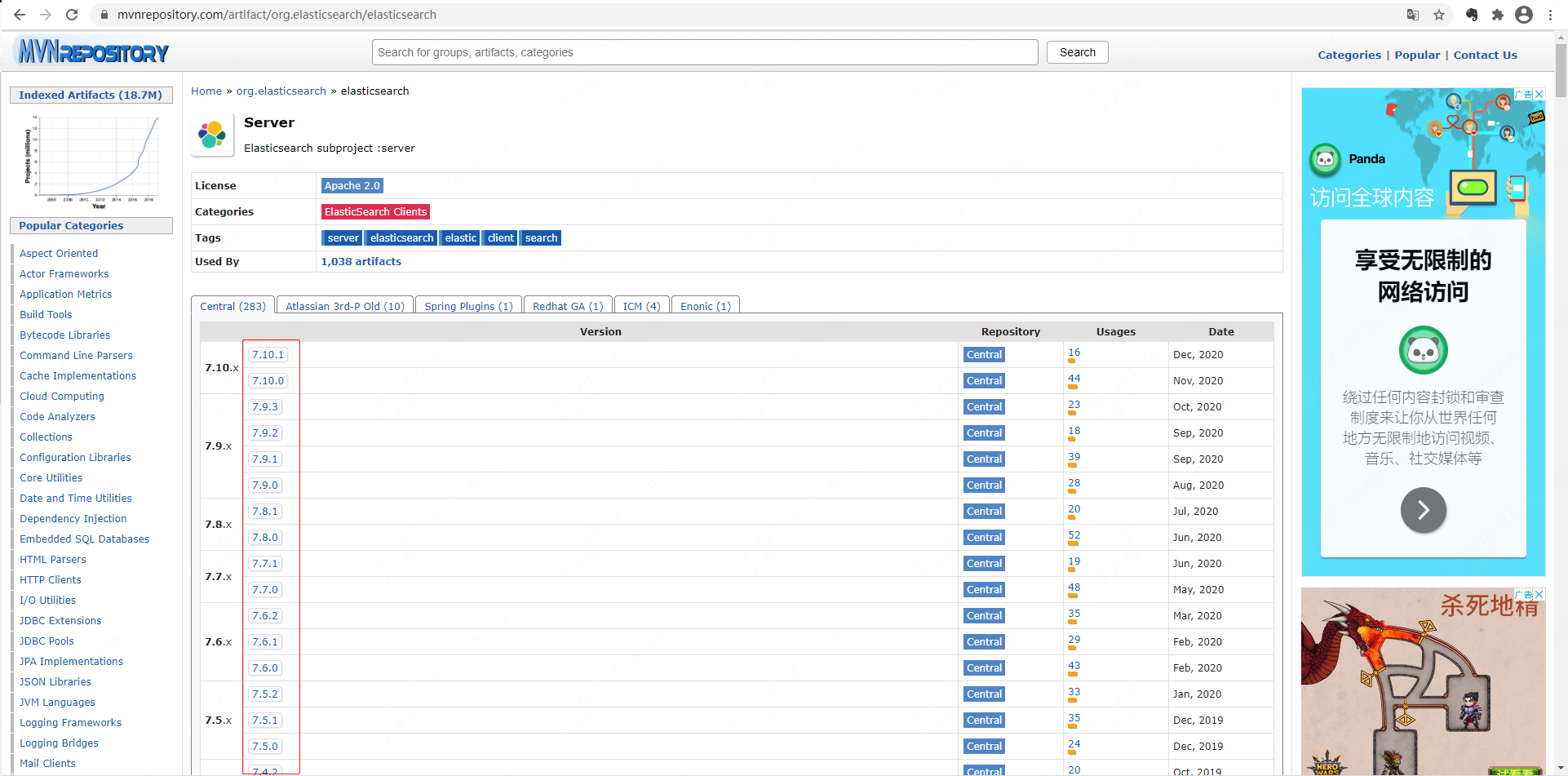Open Categories in top navigation

(1349, 55)
